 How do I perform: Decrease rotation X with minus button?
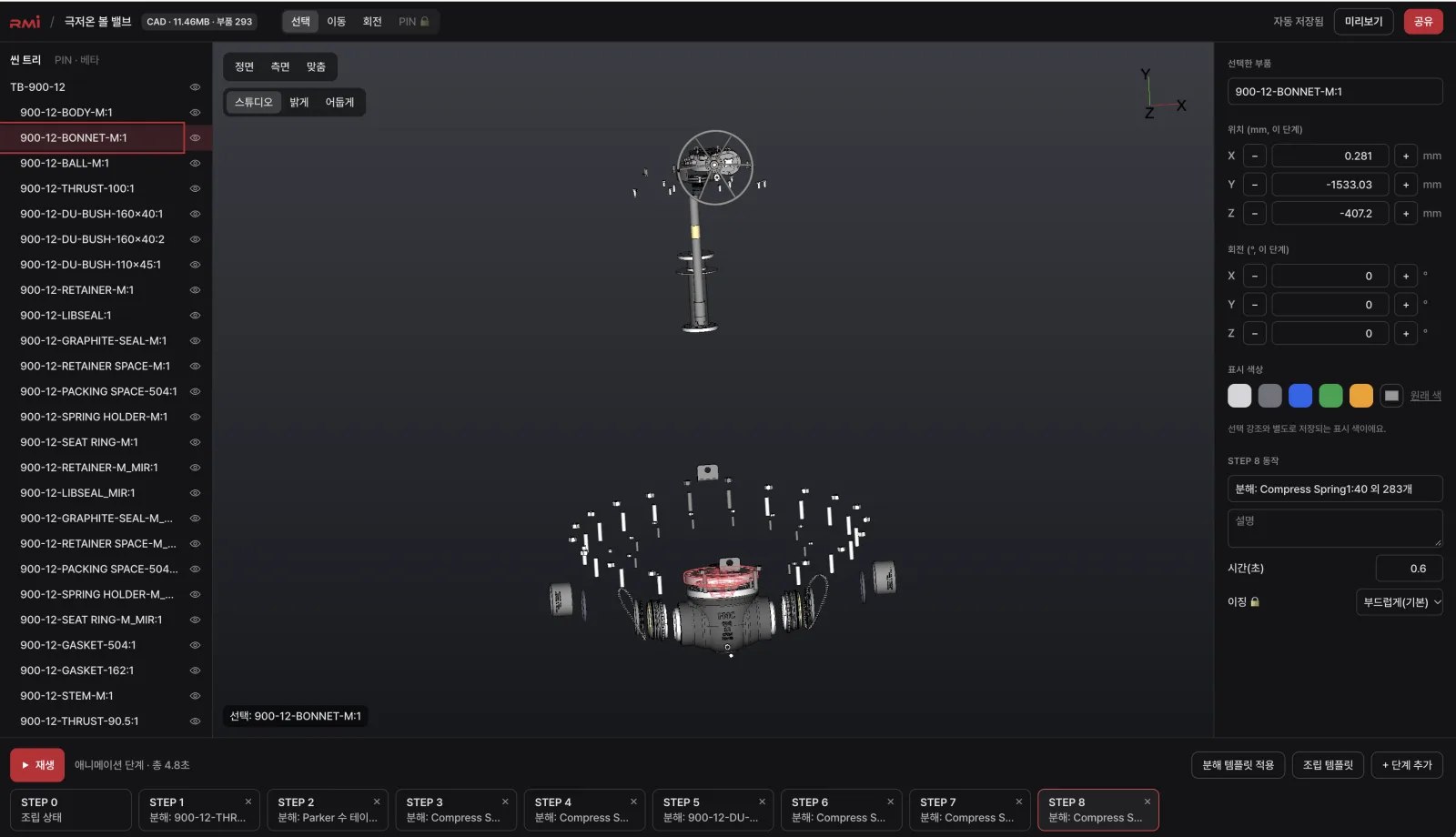1255,277
